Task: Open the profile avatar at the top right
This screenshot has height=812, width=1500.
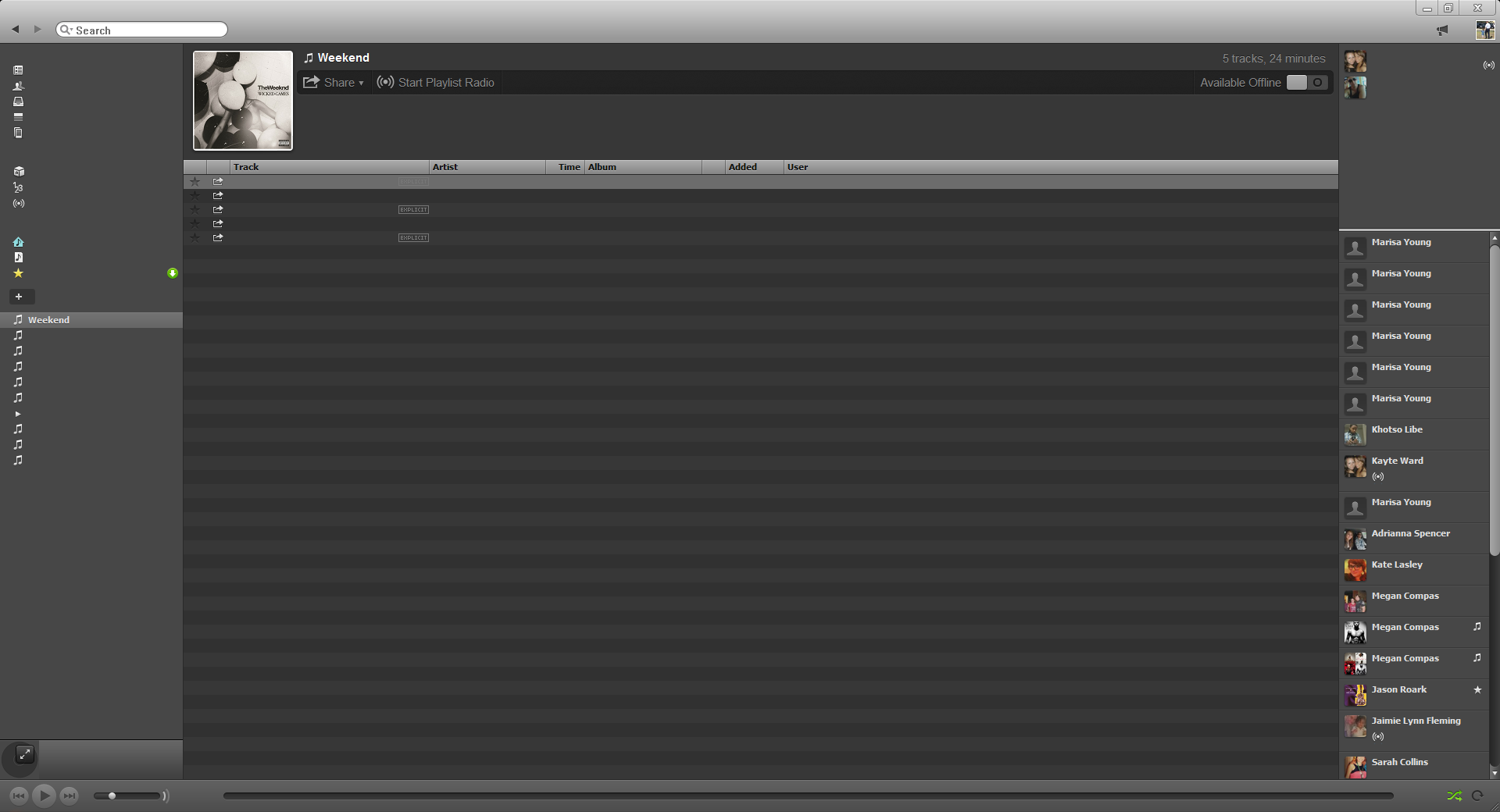Action: (1484, 30)
